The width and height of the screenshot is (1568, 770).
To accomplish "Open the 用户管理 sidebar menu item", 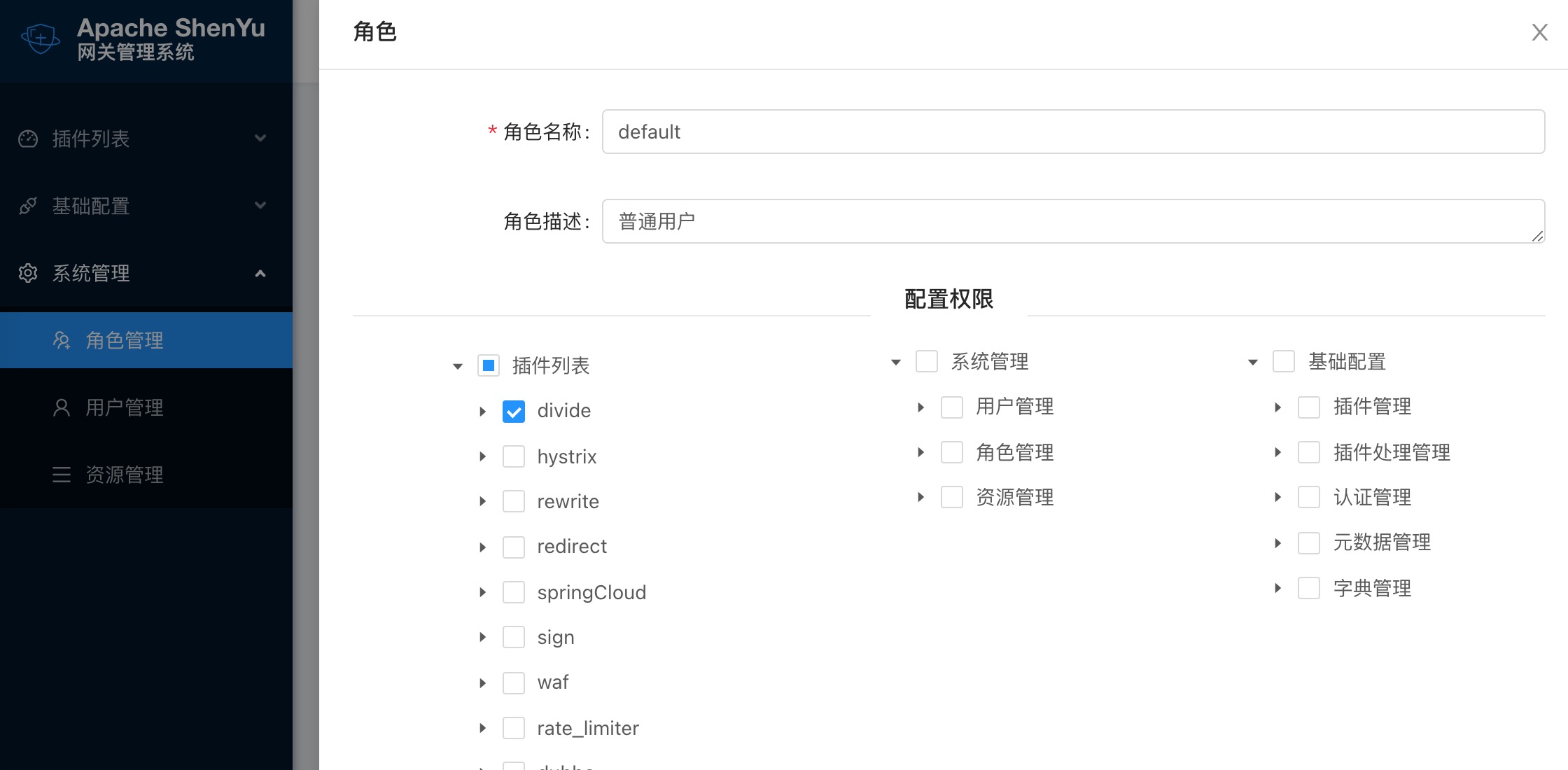I will coord(125,407).
